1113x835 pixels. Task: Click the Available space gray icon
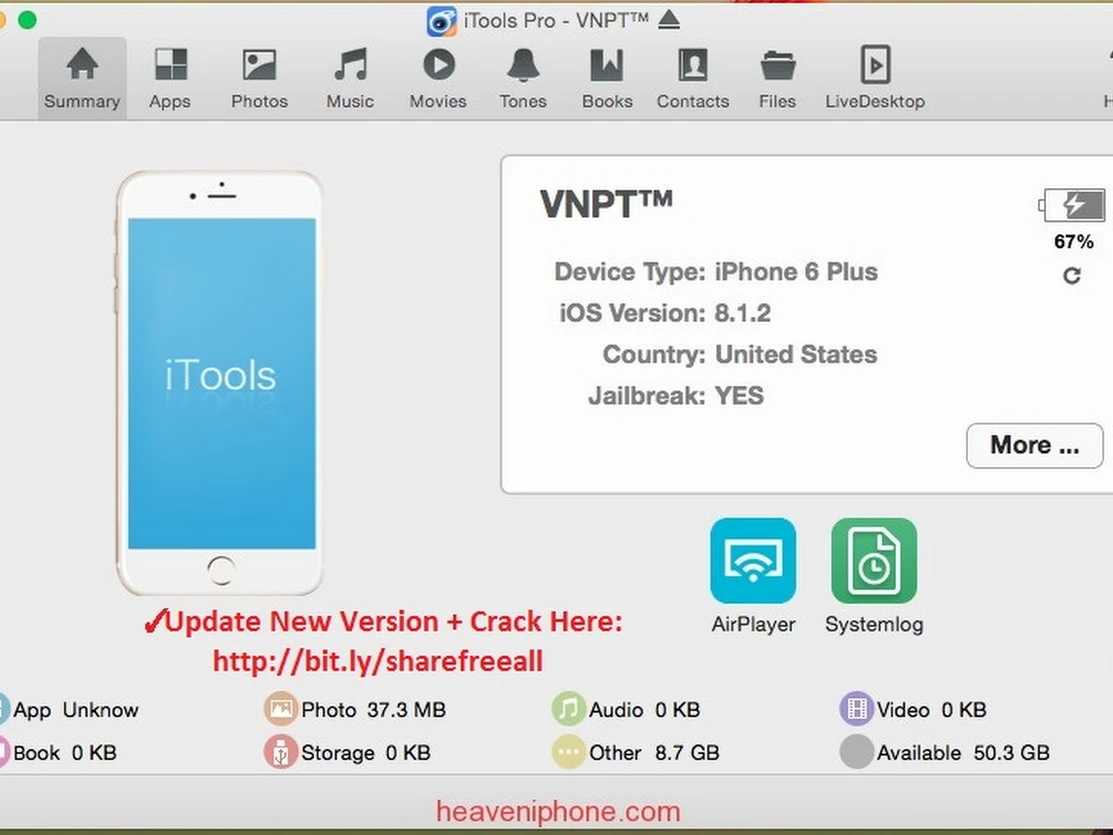[857, 752]
